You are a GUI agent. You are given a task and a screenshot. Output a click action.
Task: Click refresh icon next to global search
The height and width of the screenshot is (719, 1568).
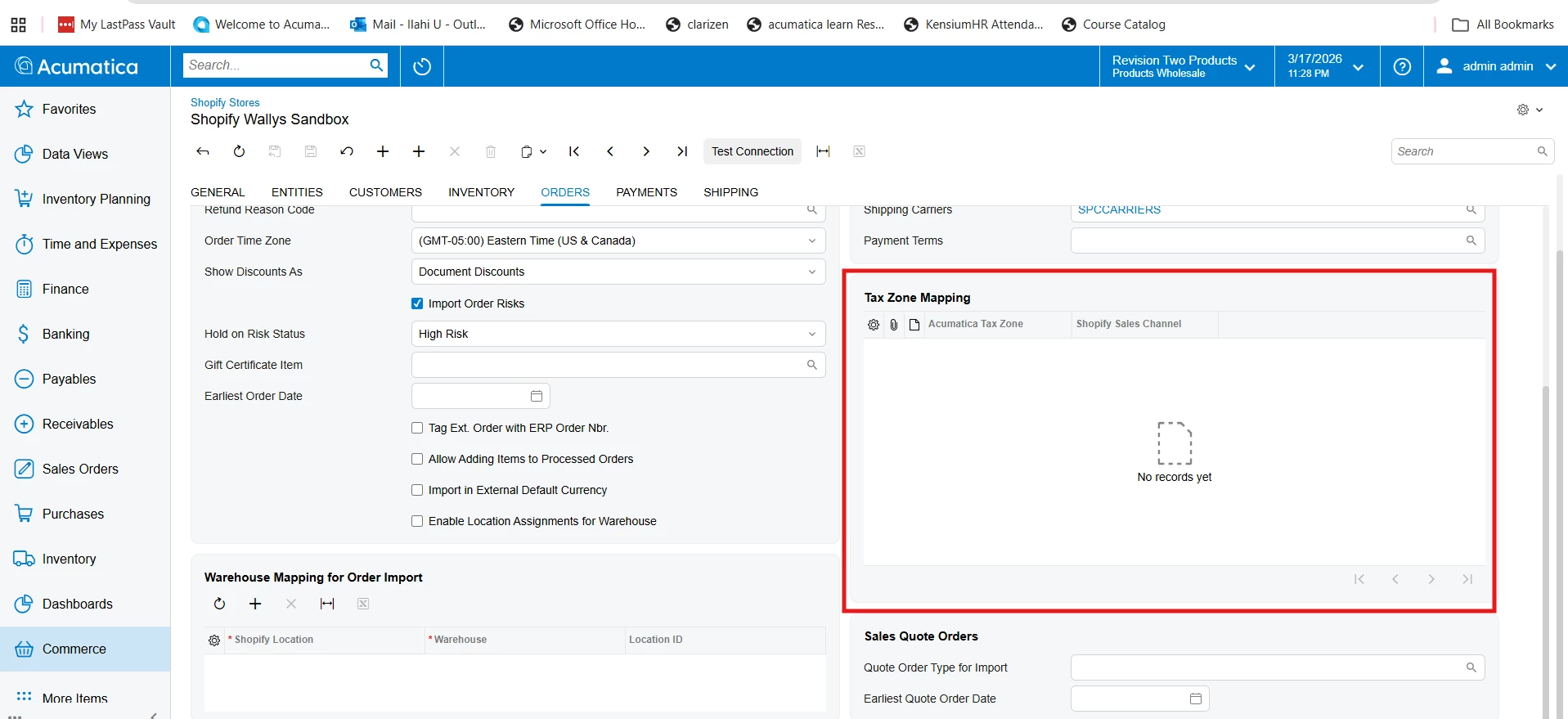pos(422,66)
